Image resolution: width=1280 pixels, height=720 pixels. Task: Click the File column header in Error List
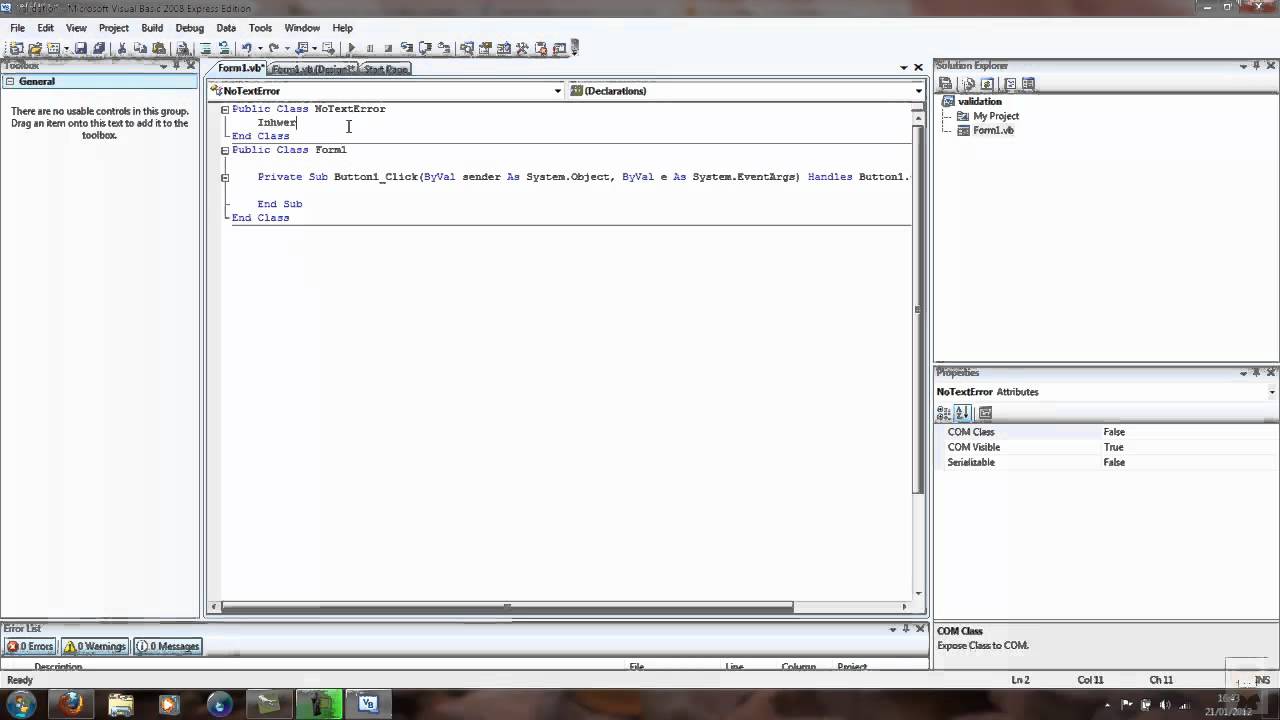coord(637,667)
